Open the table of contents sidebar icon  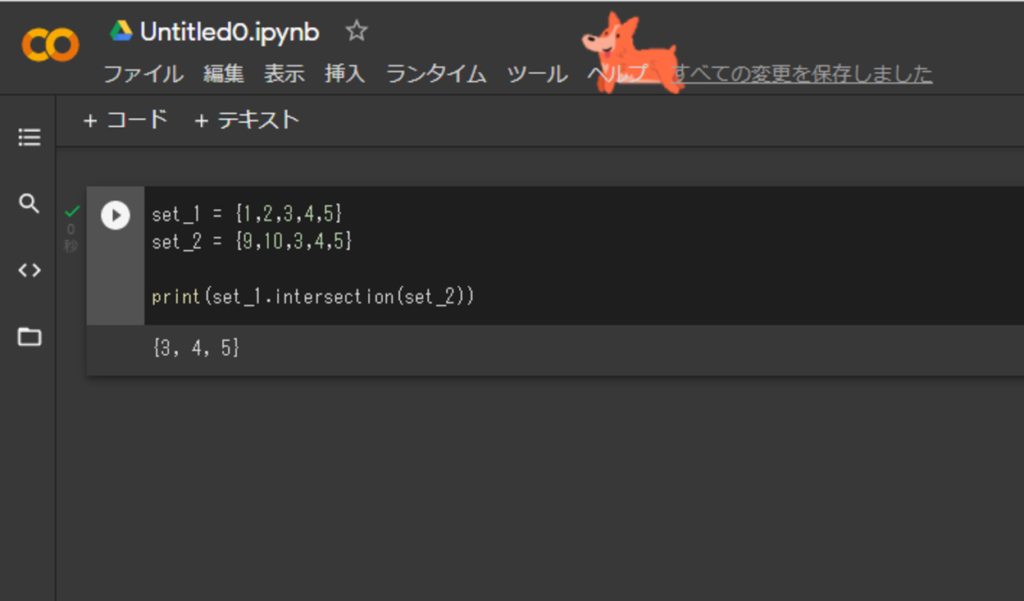(29, 137)
